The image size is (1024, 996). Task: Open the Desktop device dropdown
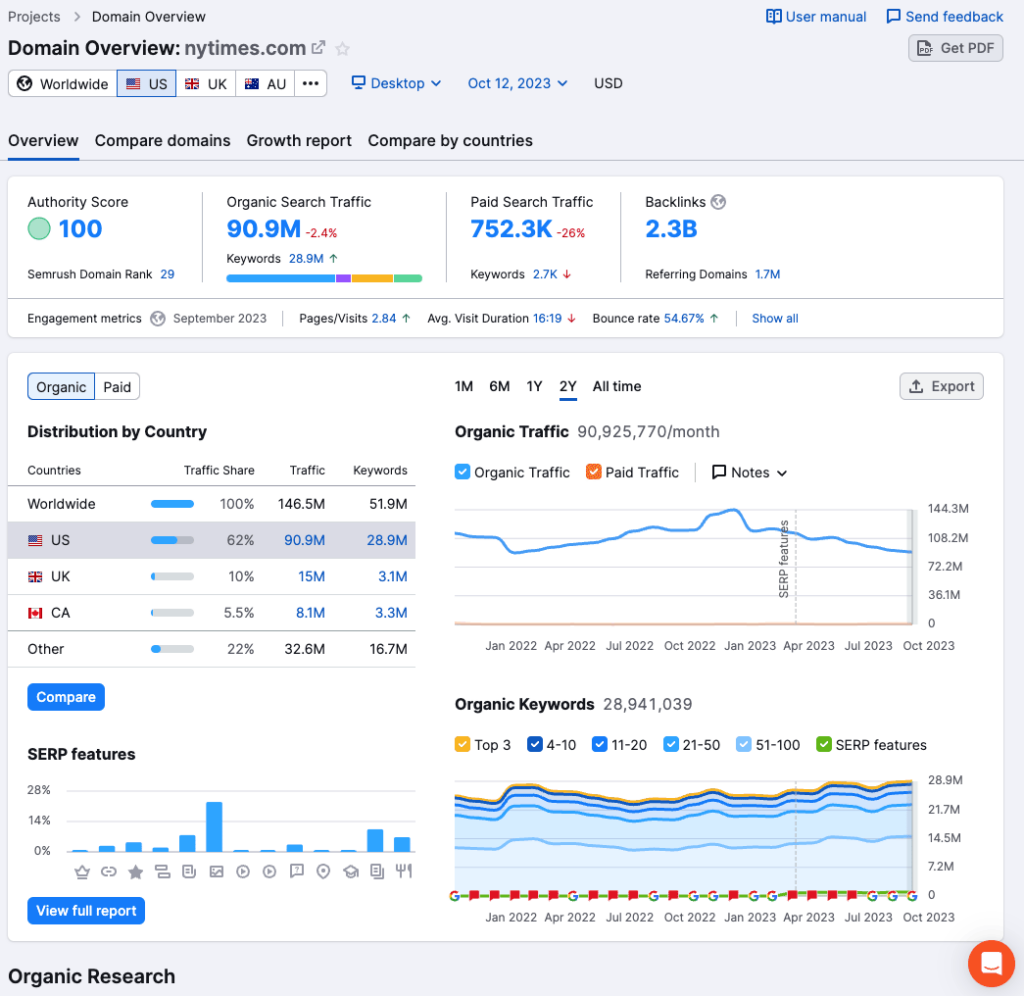tap(396, 83)
